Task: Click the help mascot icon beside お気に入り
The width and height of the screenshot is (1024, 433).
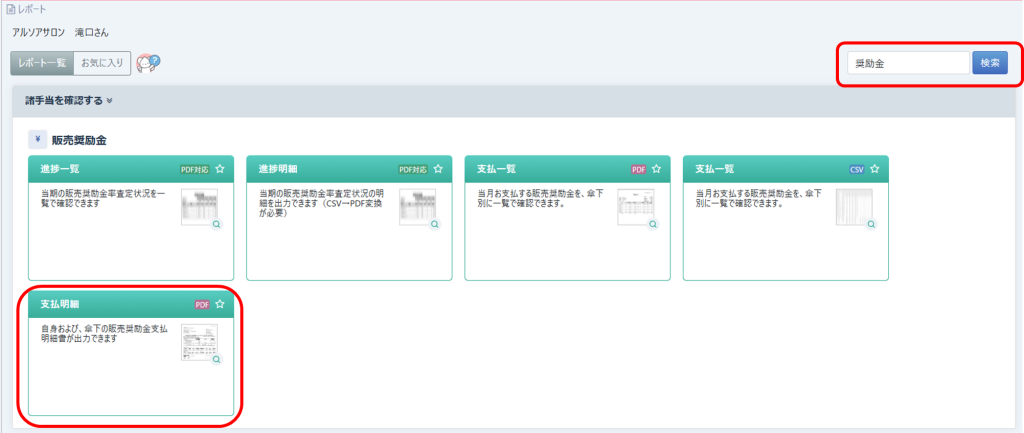Action: coord(148,63)
